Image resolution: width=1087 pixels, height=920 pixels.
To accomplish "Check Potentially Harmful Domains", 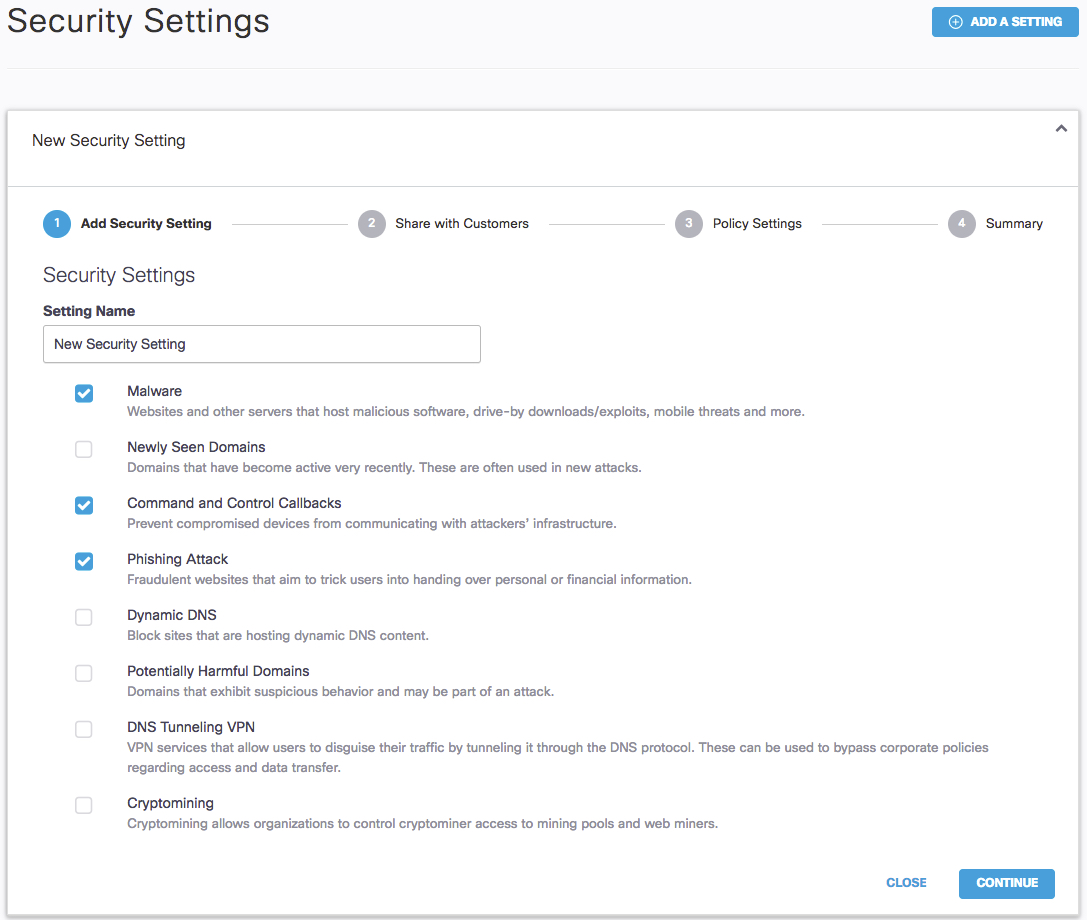I will (83, 673).
